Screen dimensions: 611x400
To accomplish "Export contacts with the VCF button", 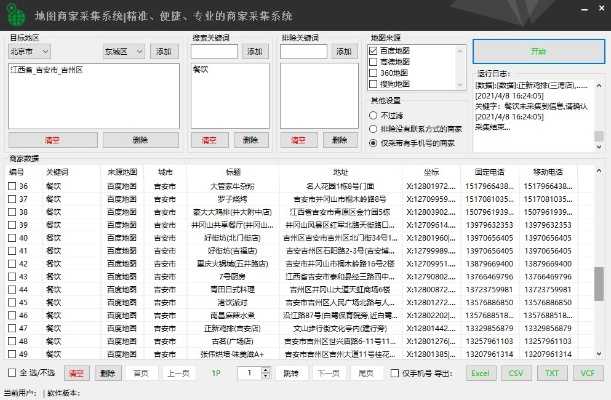I will (x=585, y=373).
